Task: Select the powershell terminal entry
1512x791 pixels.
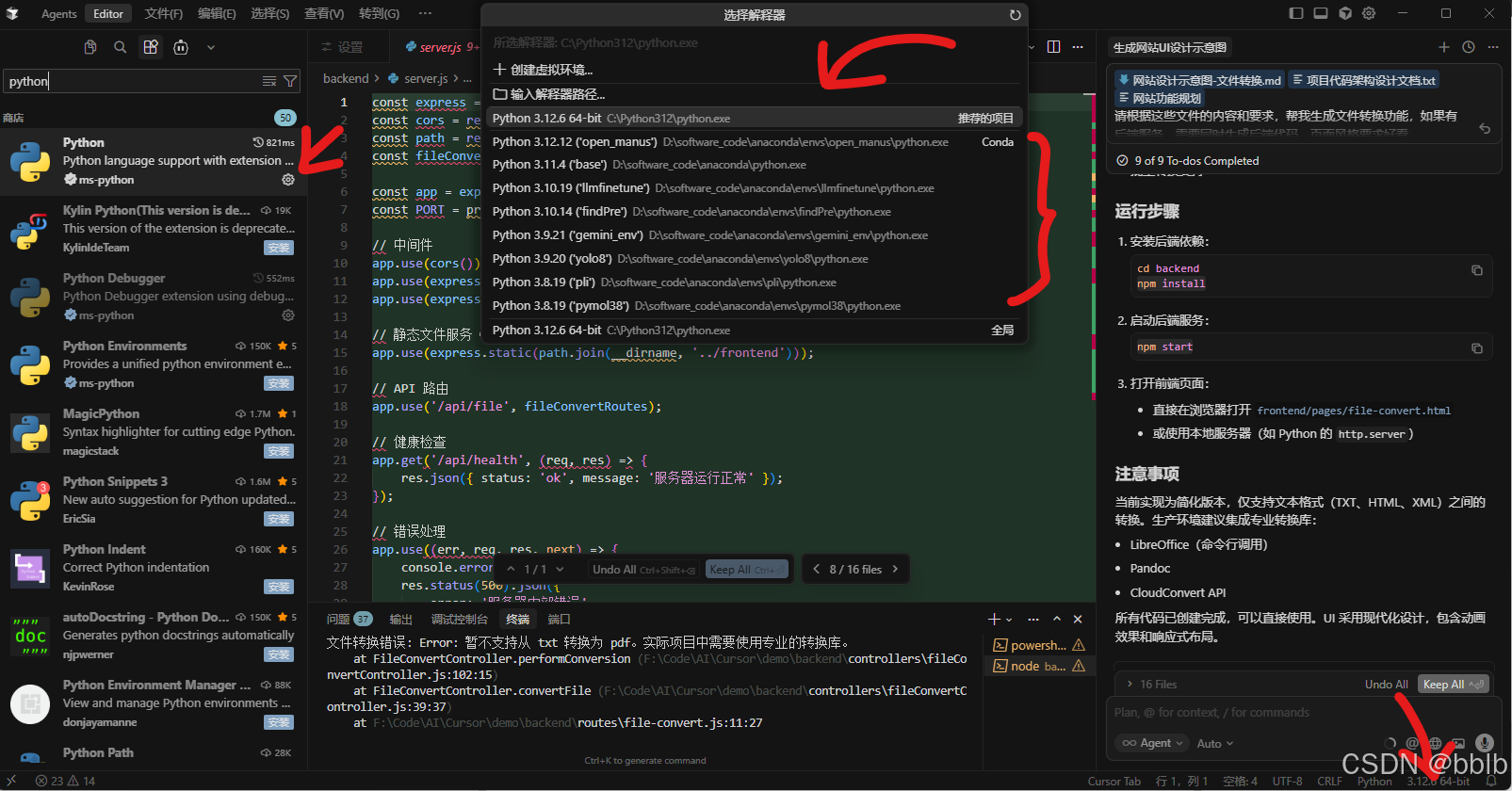Action: [1039, 645]
